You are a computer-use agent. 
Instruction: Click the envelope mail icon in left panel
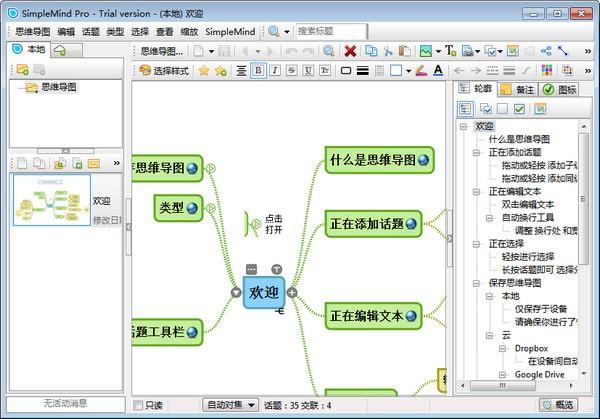point(94,164)
